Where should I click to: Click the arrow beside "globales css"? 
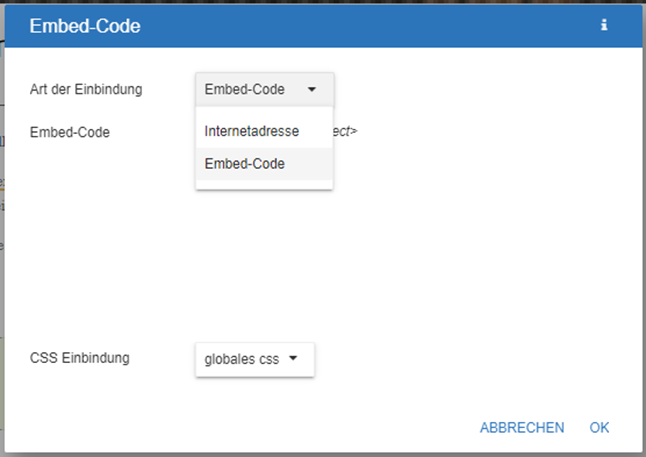293,359
